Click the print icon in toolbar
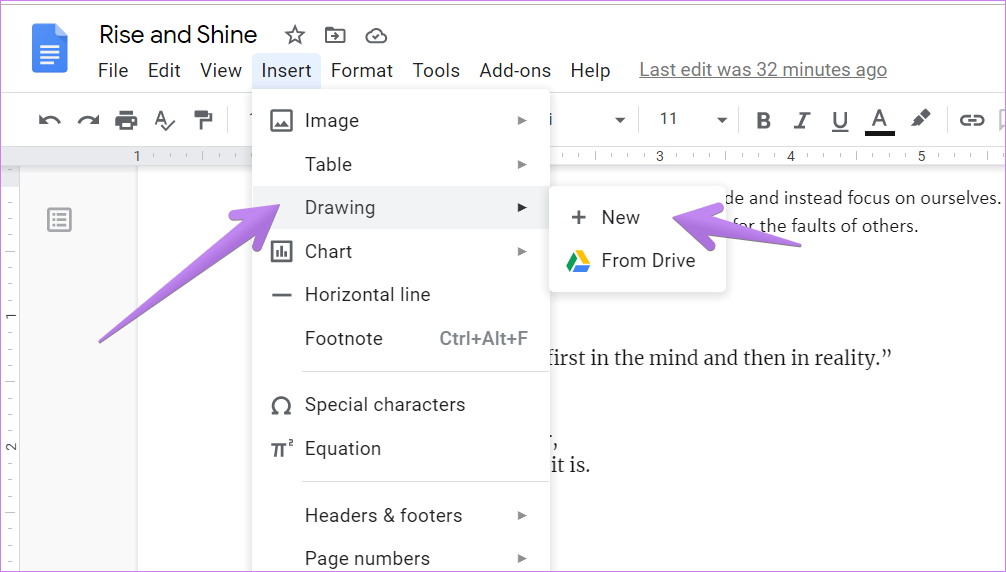Viewport: 1006px width, 572px height. click(x=126, y=121)
